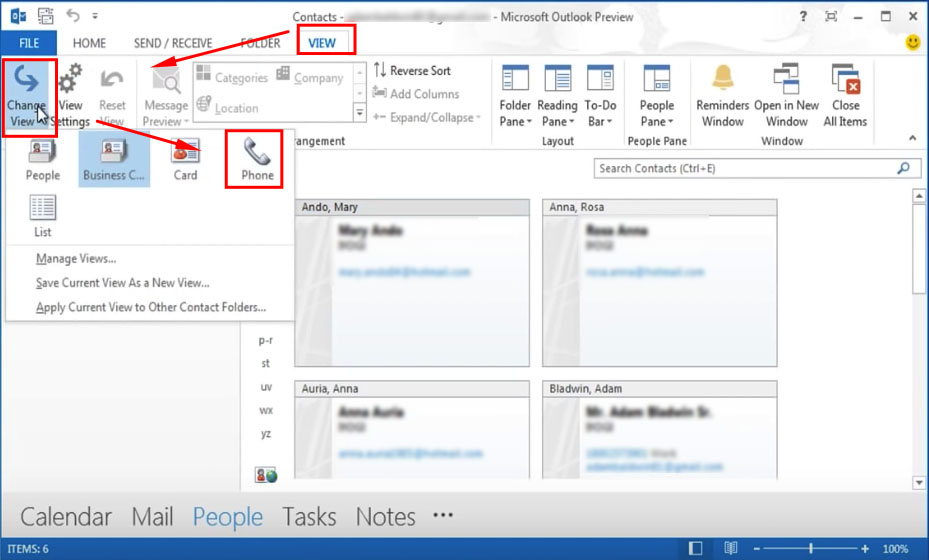
Task: Click the Undo arrow in quick access toolbar
Action: tap(73, 16)
